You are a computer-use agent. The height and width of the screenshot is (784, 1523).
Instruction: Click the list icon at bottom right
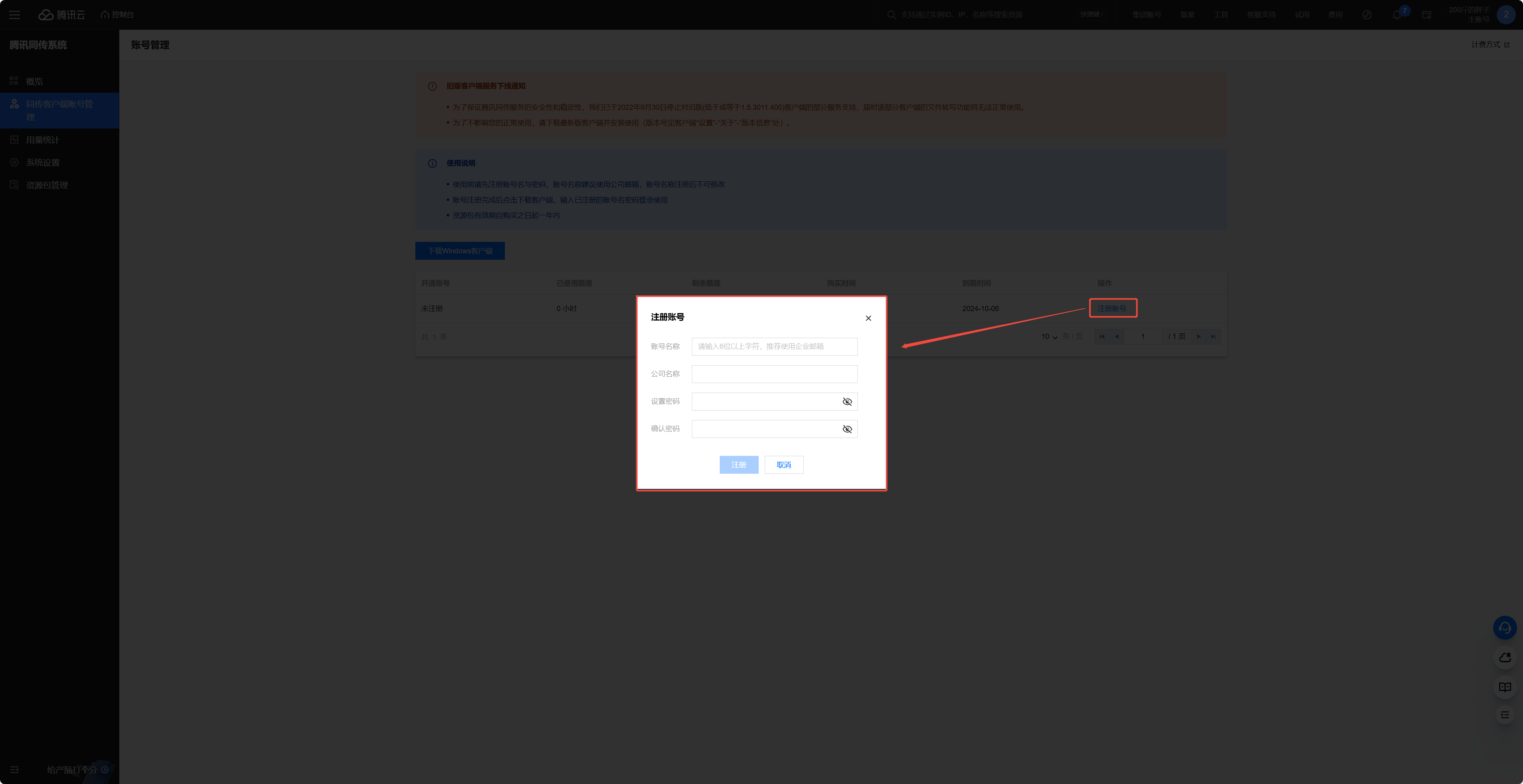pos(1505,716)
